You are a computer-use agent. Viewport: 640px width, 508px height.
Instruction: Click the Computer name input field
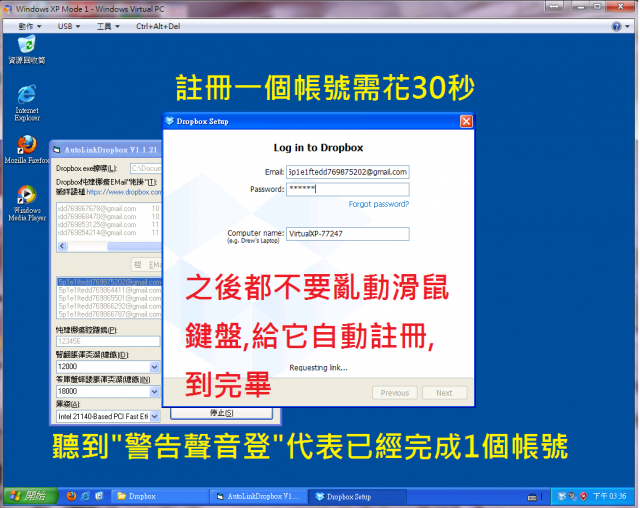coord(347,234)
